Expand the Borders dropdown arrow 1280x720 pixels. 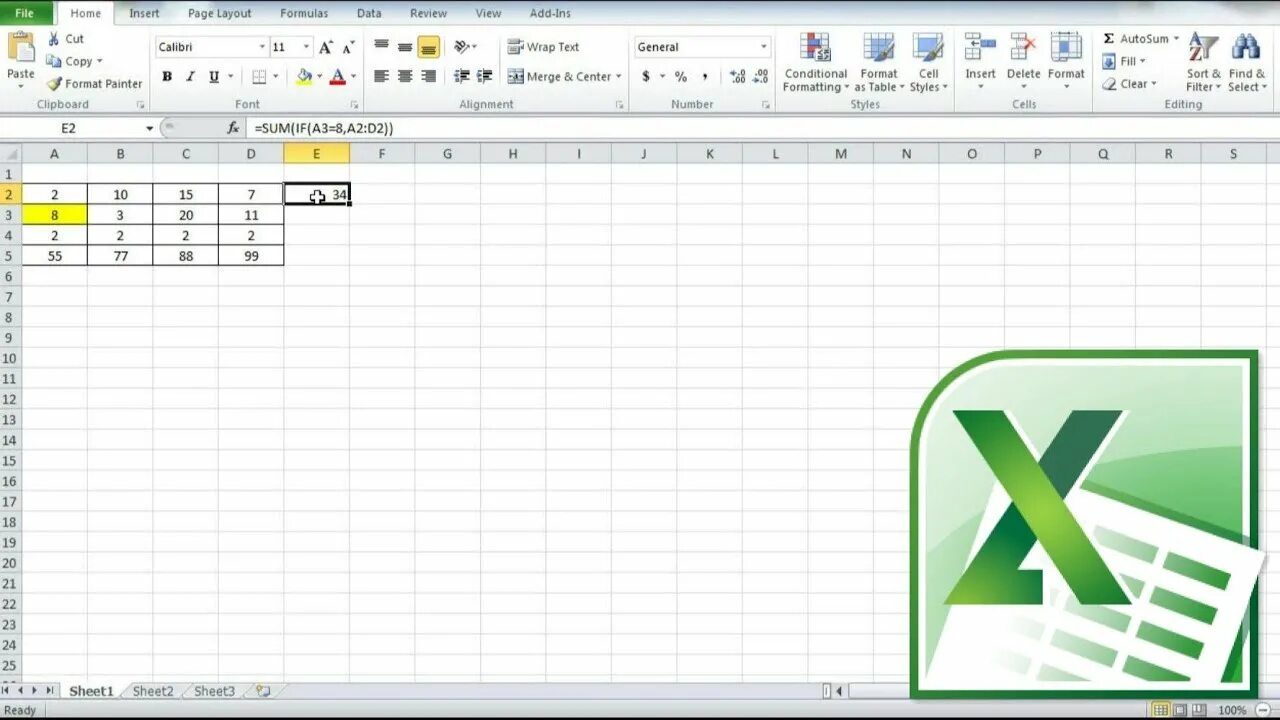276,76
